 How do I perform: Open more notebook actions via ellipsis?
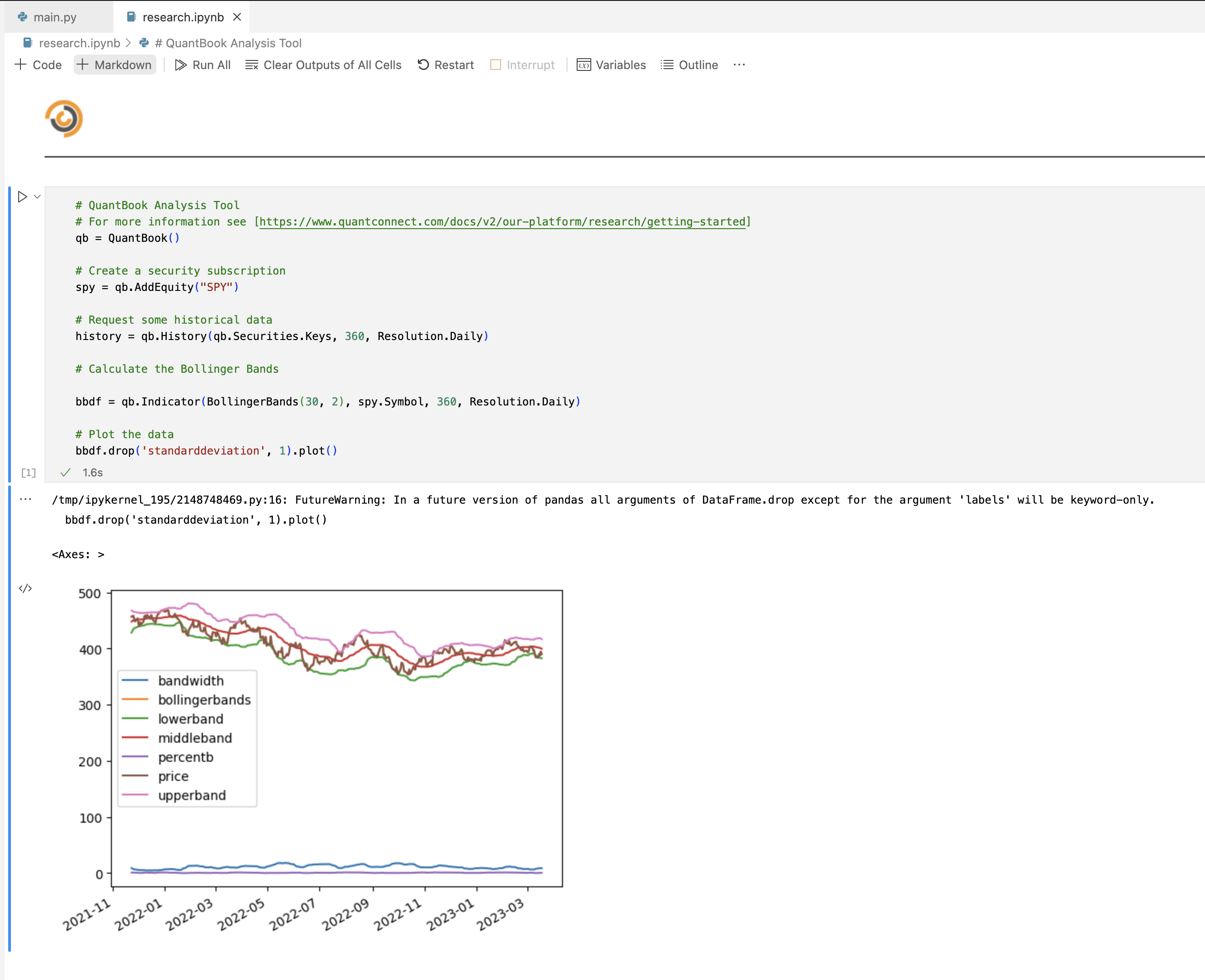pos(740,65)
